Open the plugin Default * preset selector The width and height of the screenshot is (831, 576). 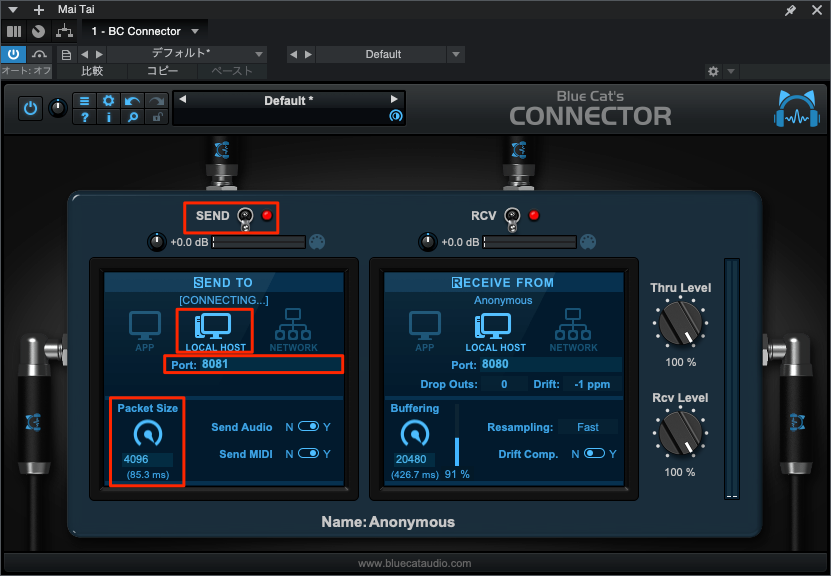288,100
